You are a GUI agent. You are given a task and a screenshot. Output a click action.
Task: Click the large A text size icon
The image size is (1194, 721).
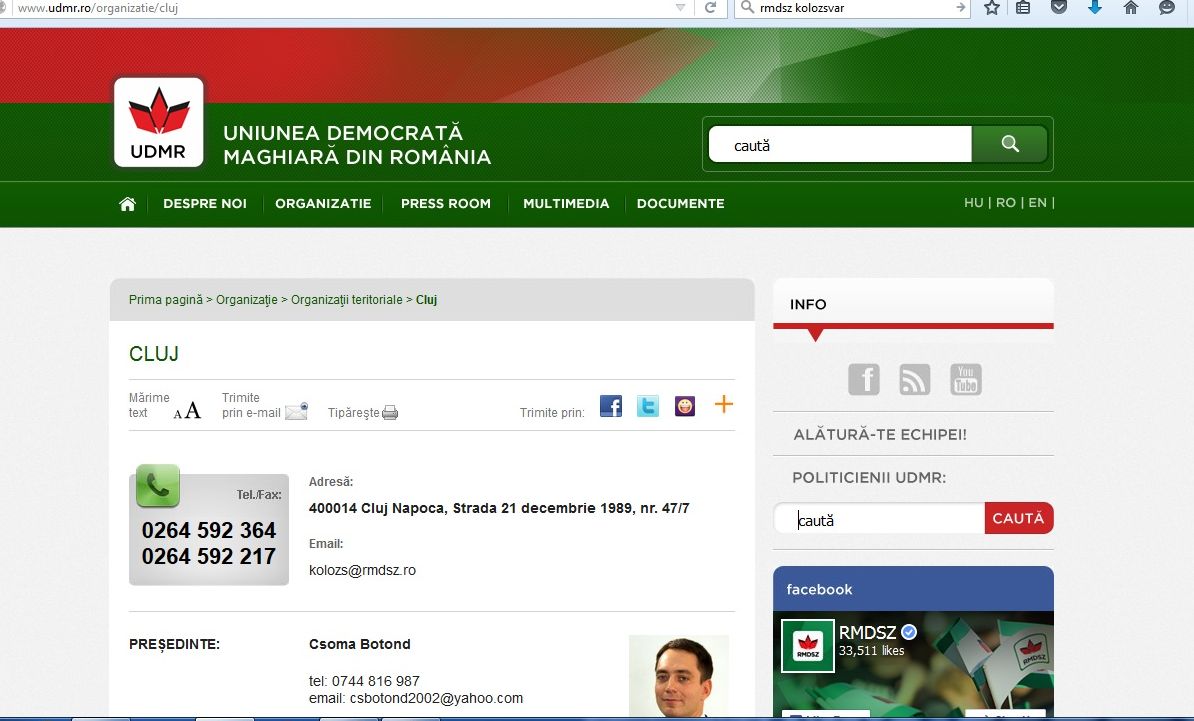[193, 410]
